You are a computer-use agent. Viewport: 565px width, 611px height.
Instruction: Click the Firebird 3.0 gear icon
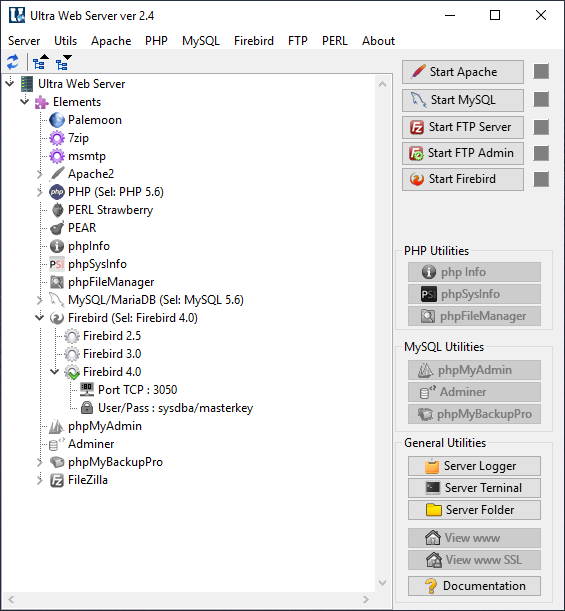(x=72, y=354)
